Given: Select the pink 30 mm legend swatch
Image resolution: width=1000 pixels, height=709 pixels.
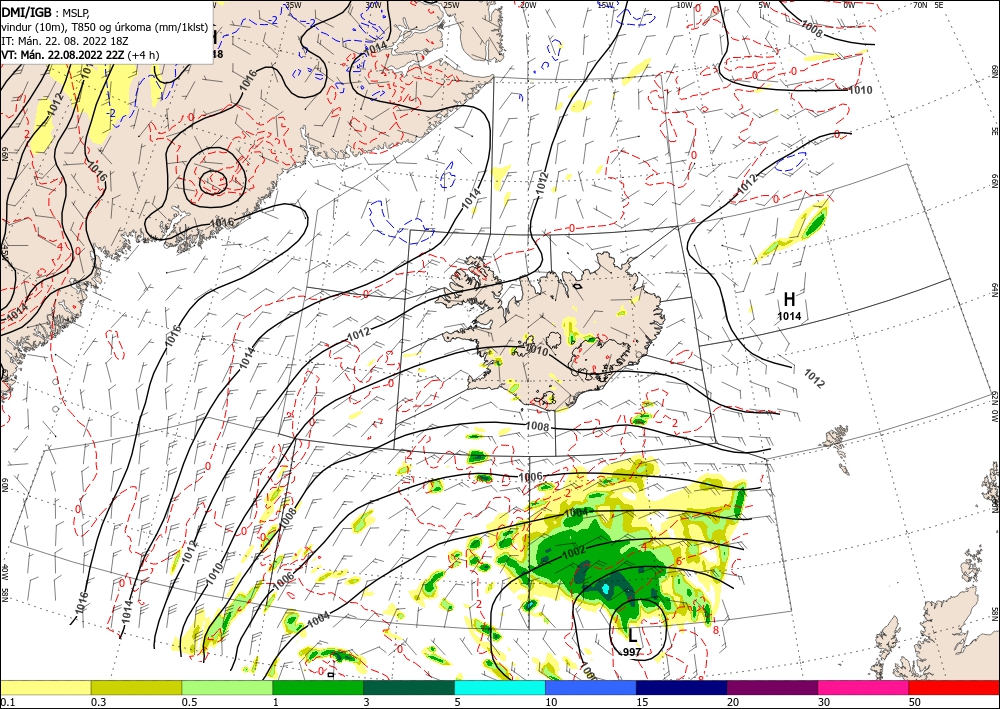Looking at the screenshot, I should pos(864,687).
